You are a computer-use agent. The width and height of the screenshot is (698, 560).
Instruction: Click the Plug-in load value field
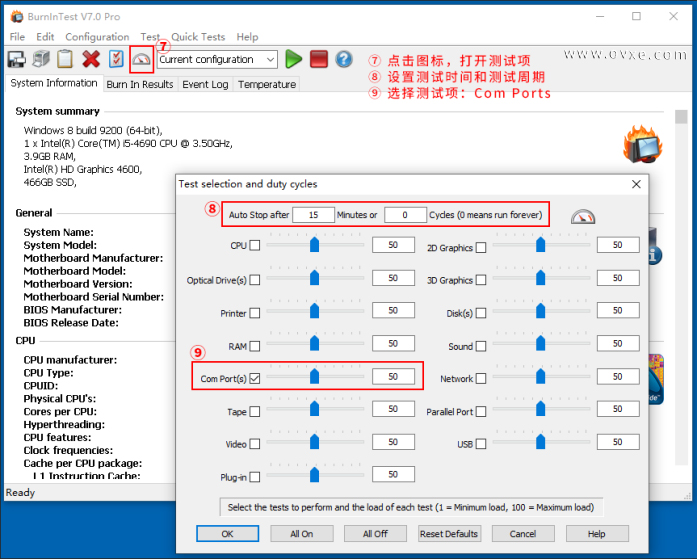(x=393, y=475)
